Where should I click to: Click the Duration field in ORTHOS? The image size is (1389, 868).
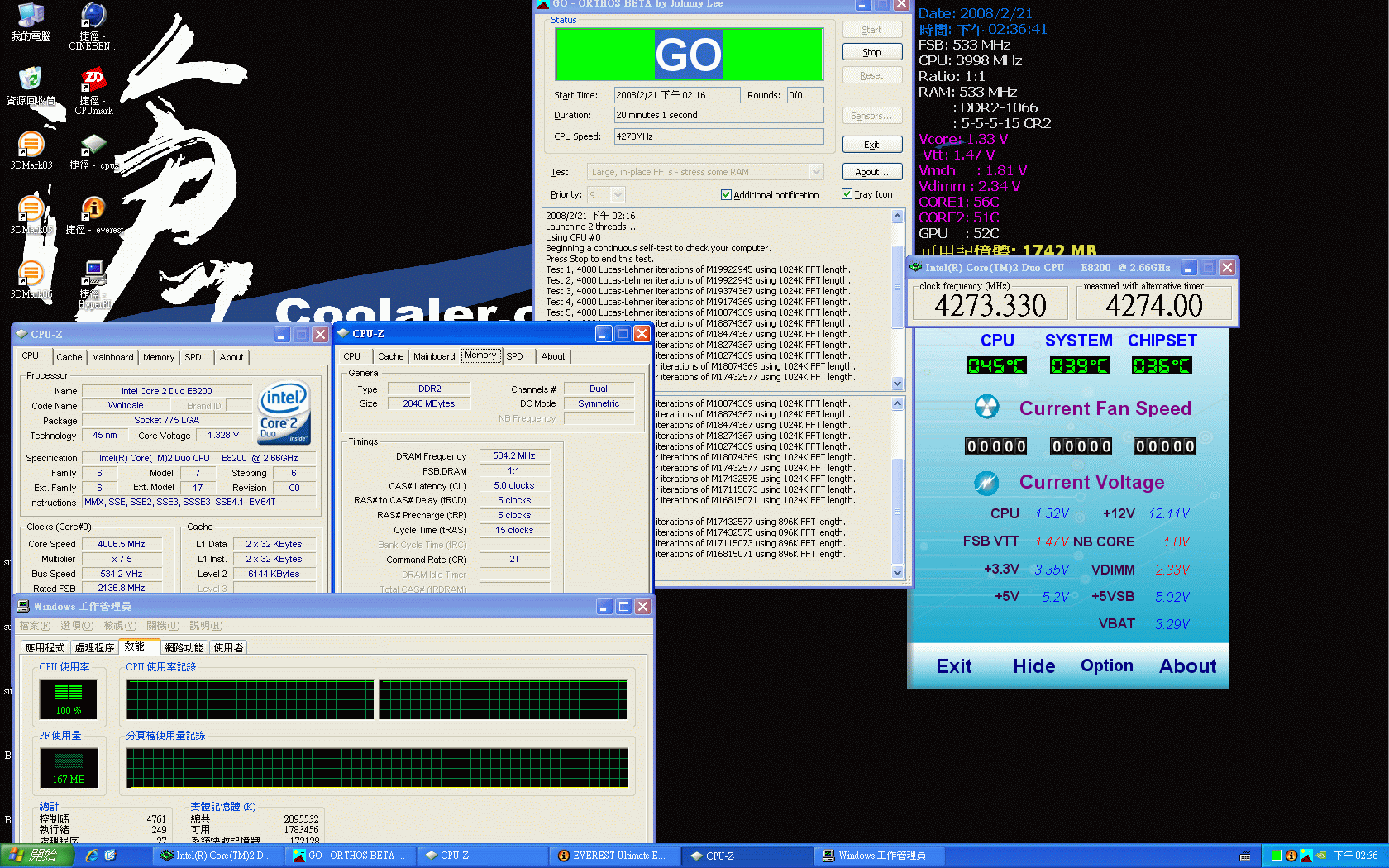[718, 115]
